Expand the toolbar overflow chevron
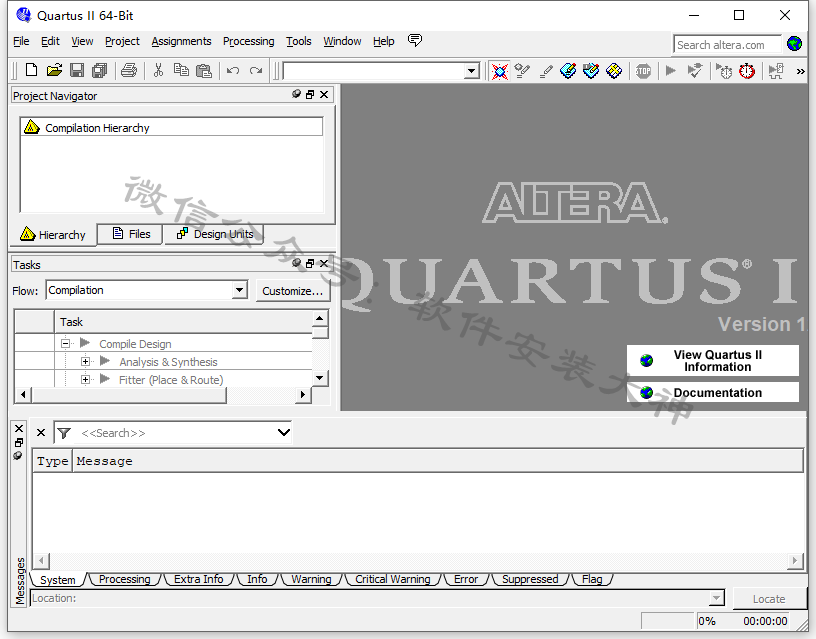 click(x=800, y=71)
